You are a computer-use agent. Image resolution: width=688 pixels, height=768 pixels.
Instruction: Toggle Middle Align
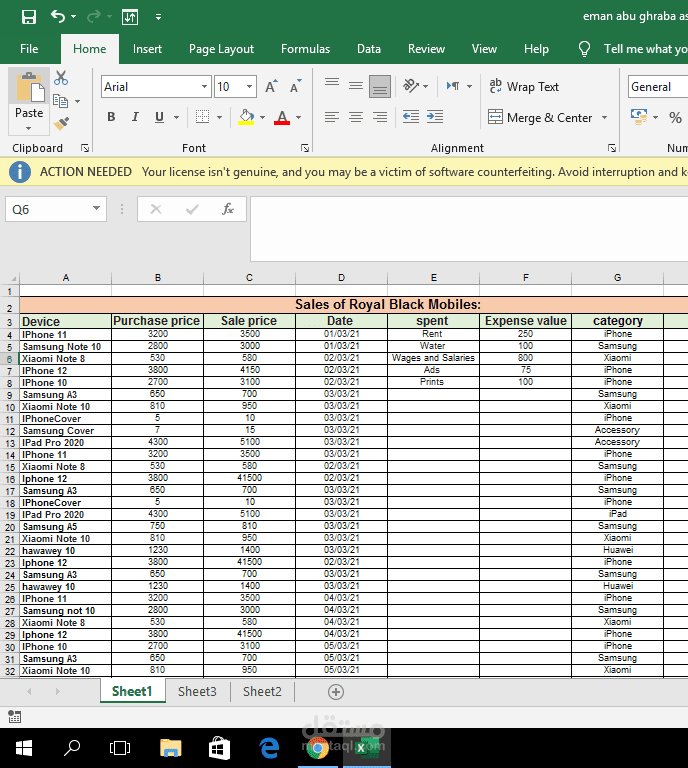tap(356, 86)
